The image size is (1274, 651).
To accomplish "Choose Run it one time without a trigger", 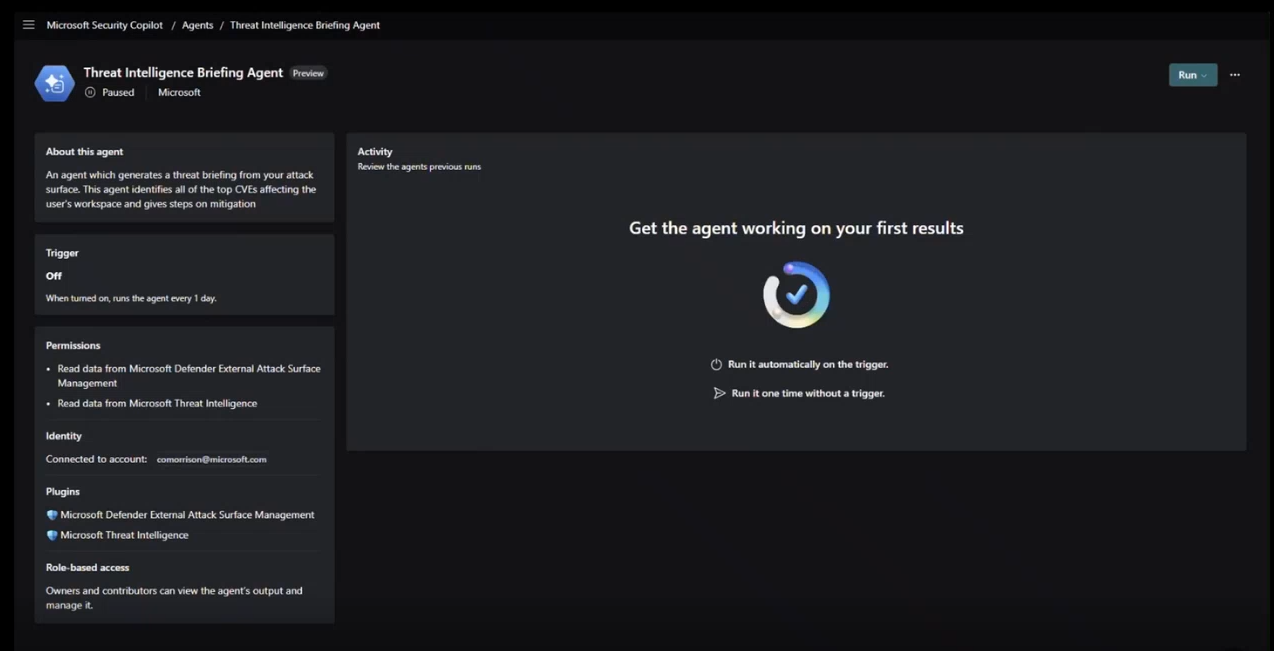I will pos(808,393).
